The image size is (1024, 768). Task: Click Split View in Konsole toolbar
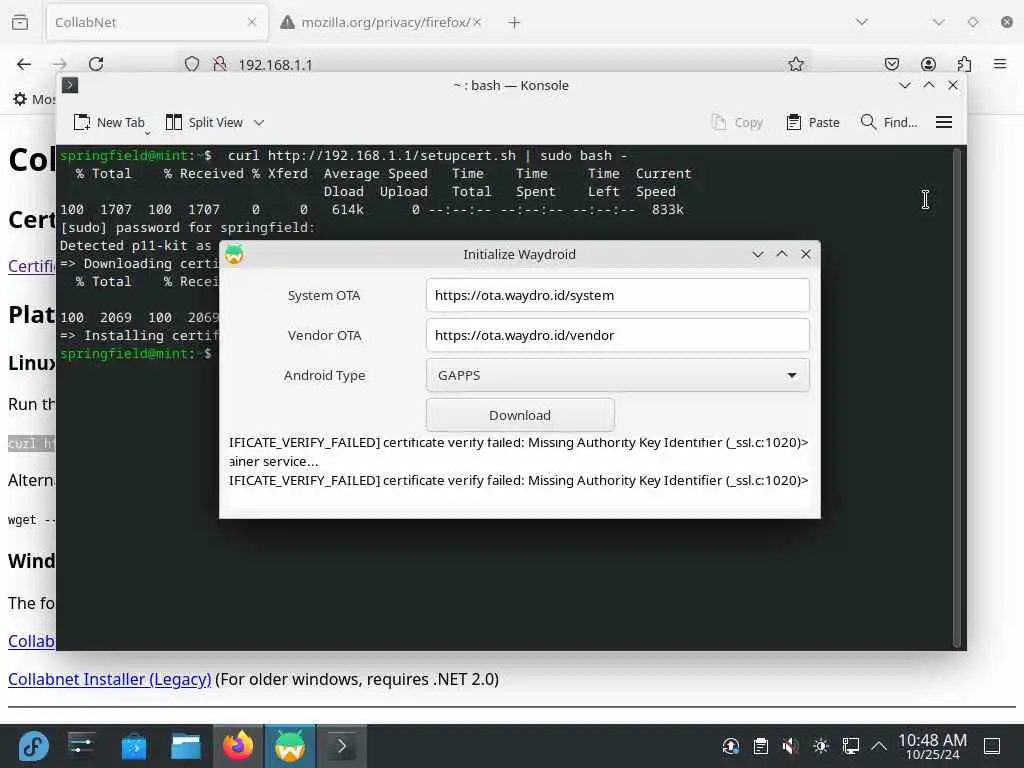point(204,122)
